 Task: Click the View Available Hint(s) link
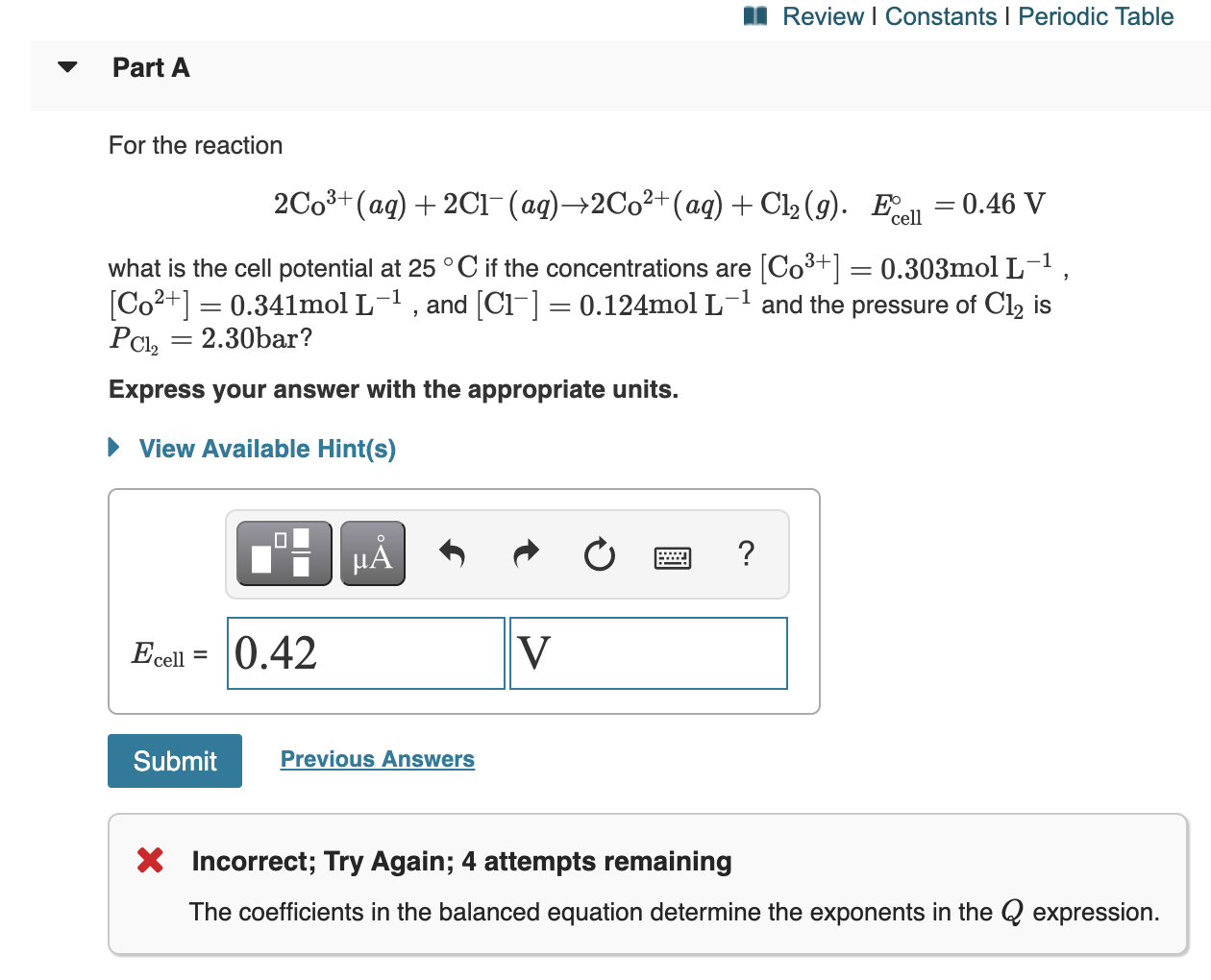[x=266, y=448]
